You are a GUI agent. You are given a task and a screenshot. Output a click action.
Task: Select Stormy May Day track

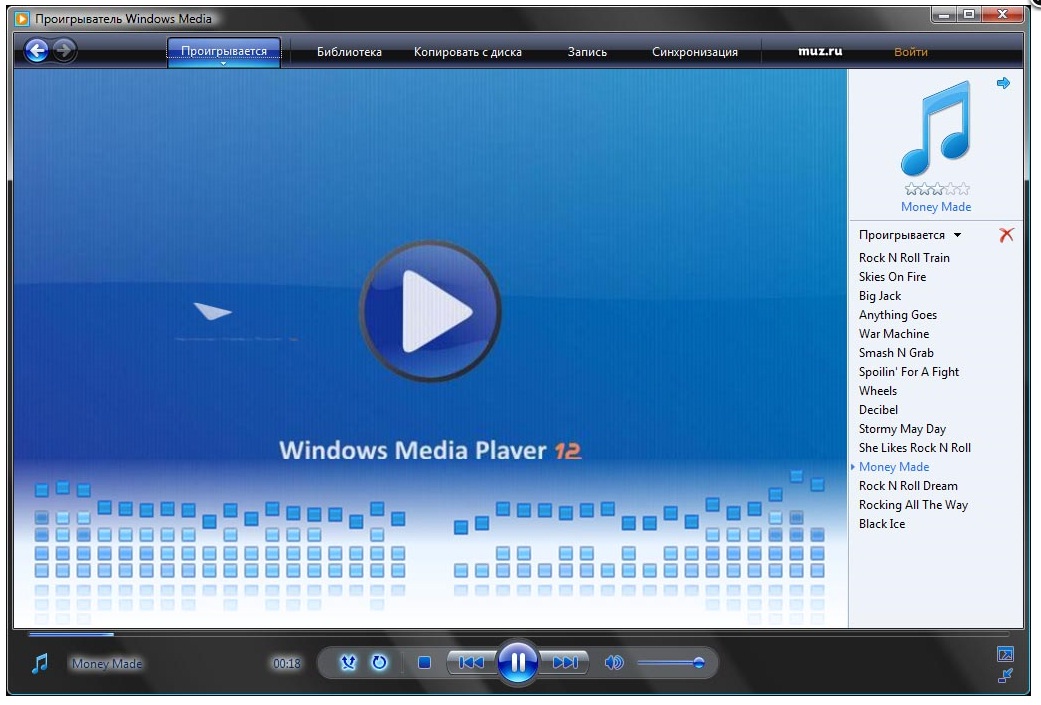pyautogui.click(x=902, y=429)
